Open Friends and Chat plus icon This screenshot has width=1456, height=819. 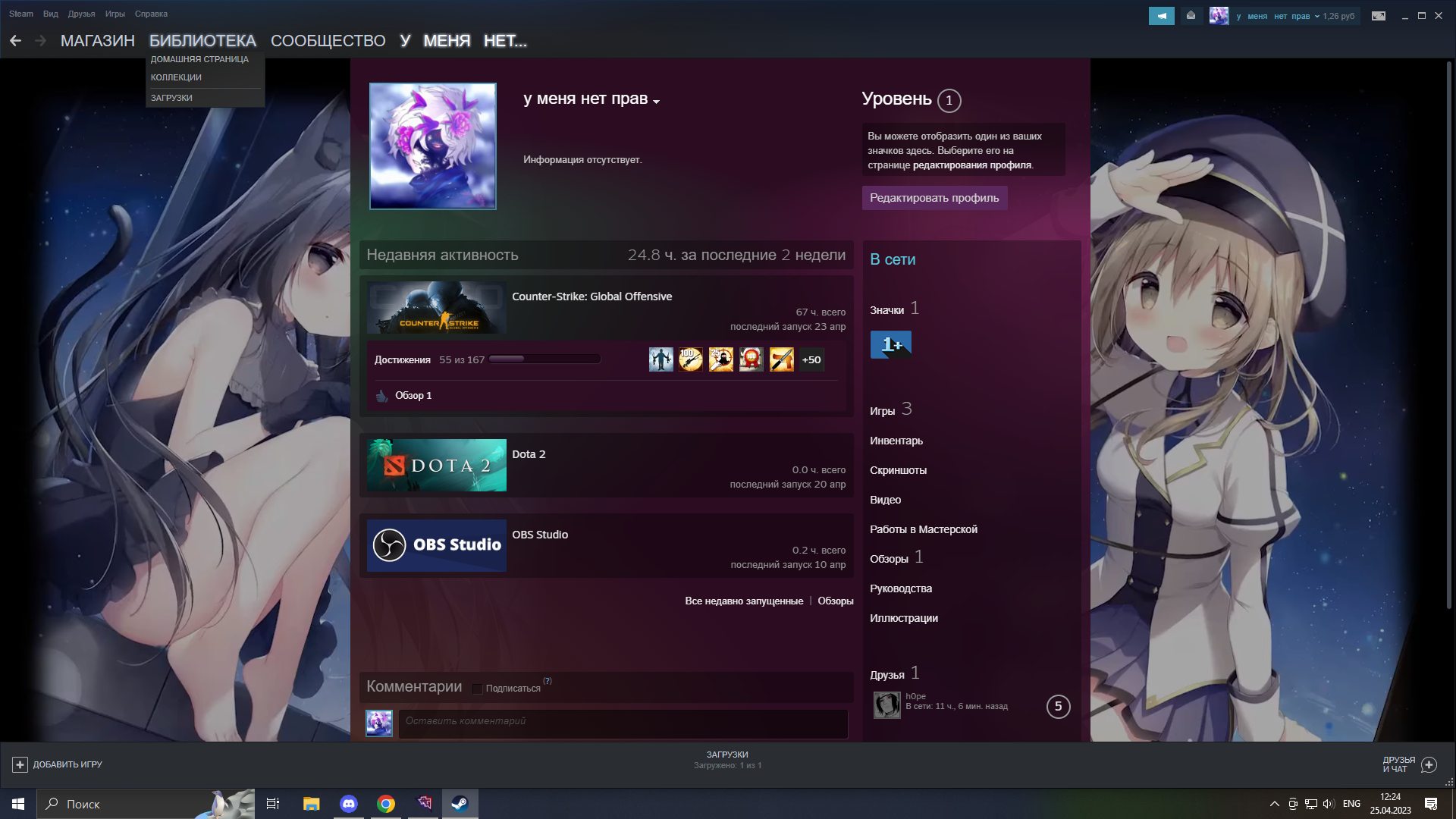coord(1429,764)
